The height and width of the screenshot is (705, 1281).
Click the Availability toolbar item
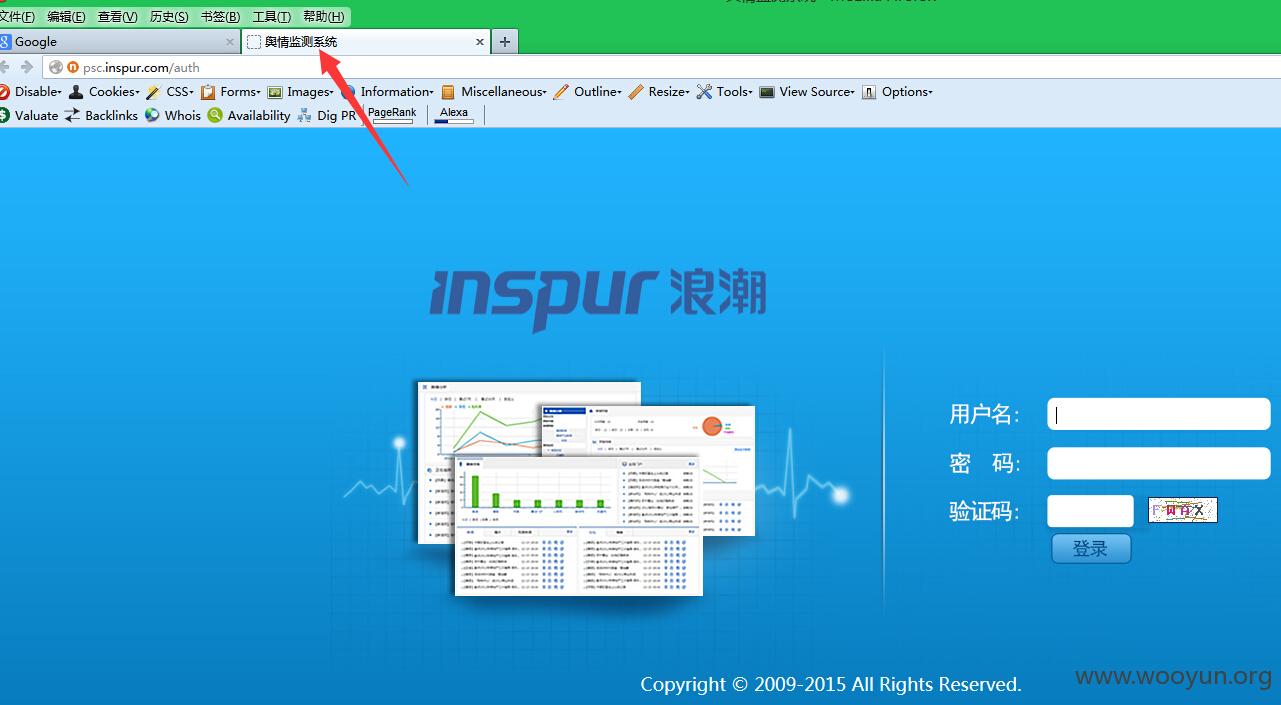[x=249, y=115]
